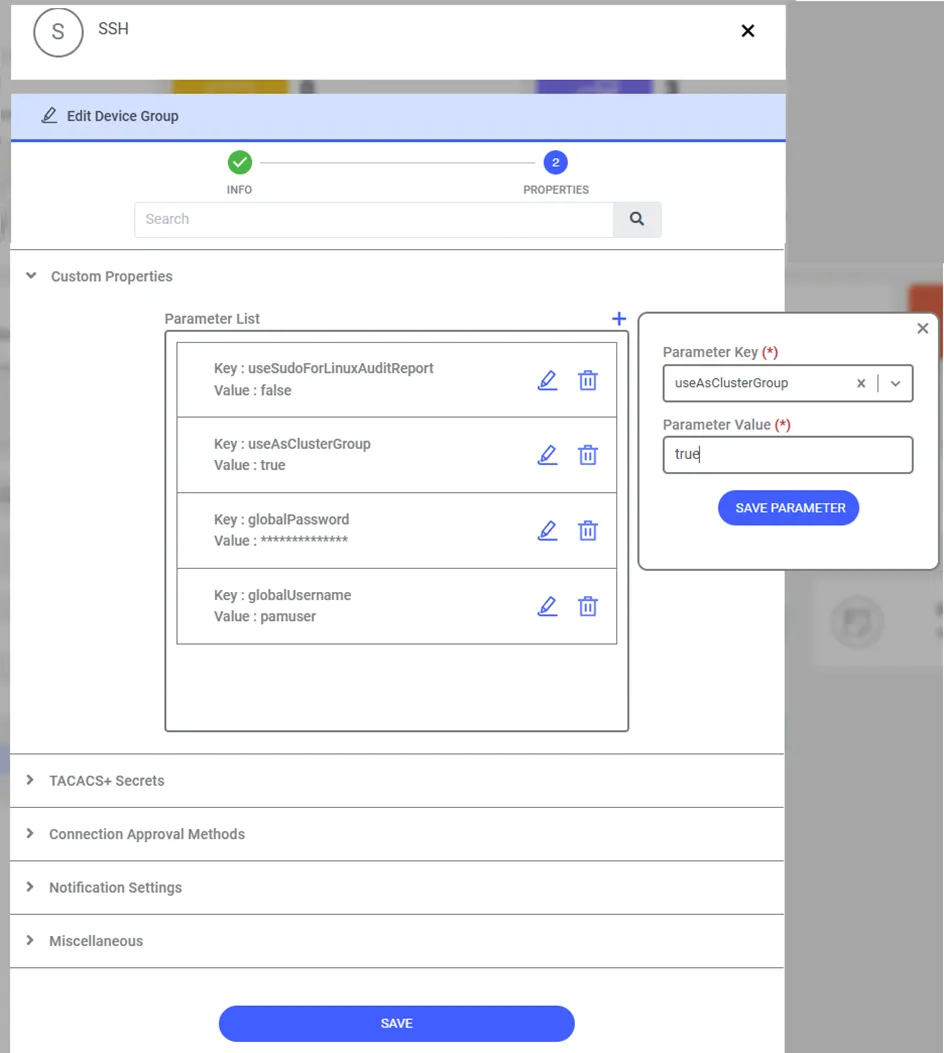This screenshot has width=944, height=1053.
Task: Delete the globalPassword parameter
Action: (587, 531)
